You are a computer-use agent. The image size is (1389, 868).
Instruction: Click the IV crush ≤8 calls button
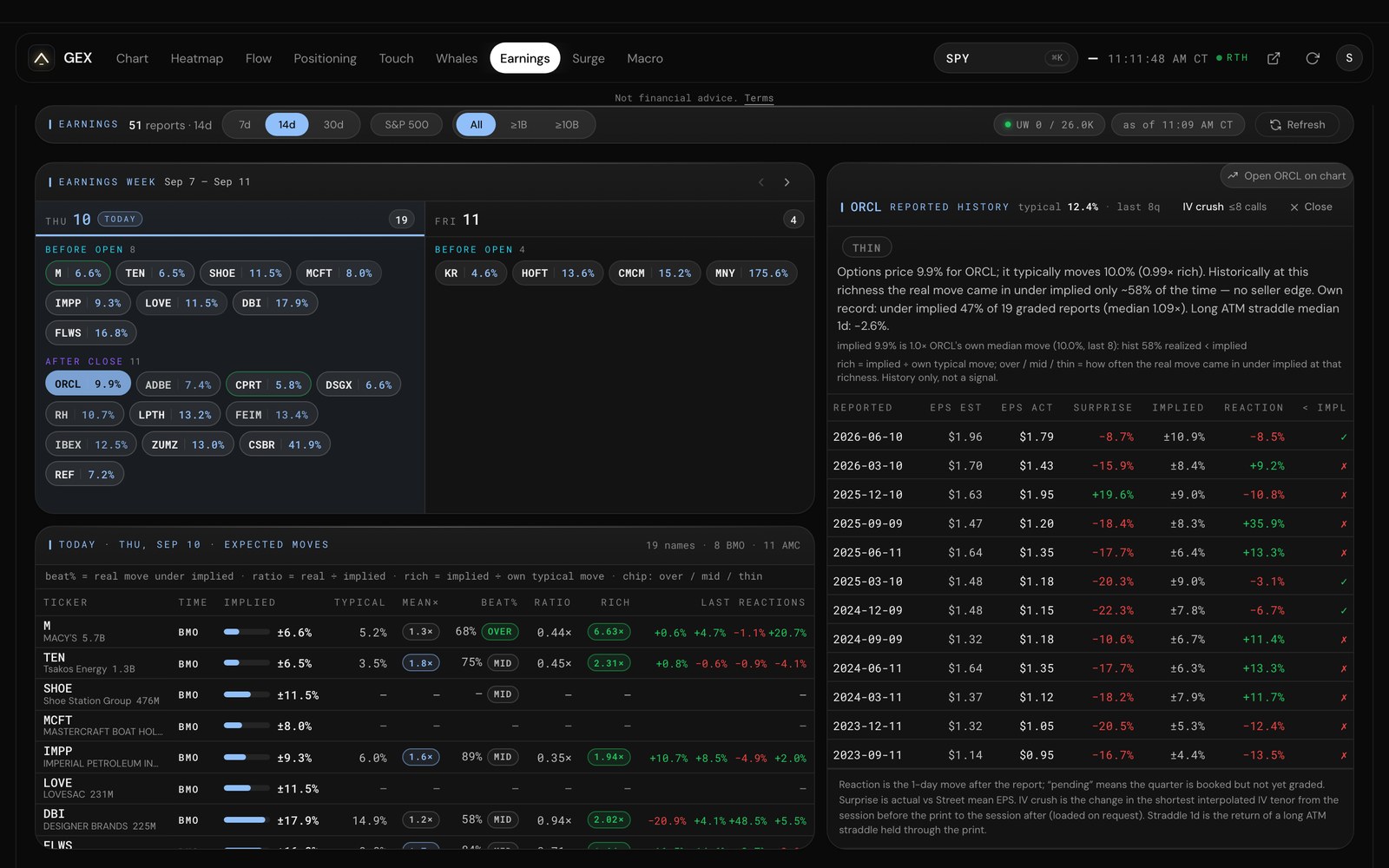click(1224, 207)
